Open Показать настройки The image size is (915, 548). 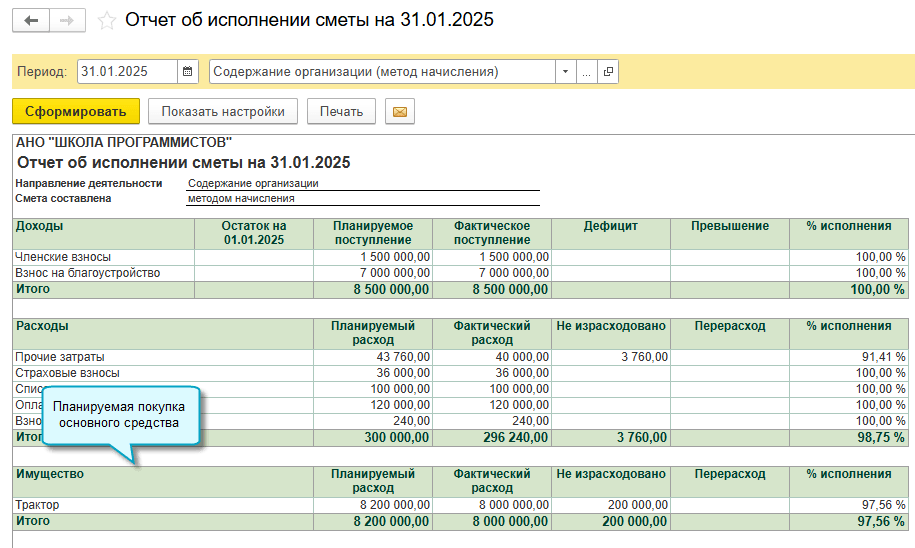point(223,111)
